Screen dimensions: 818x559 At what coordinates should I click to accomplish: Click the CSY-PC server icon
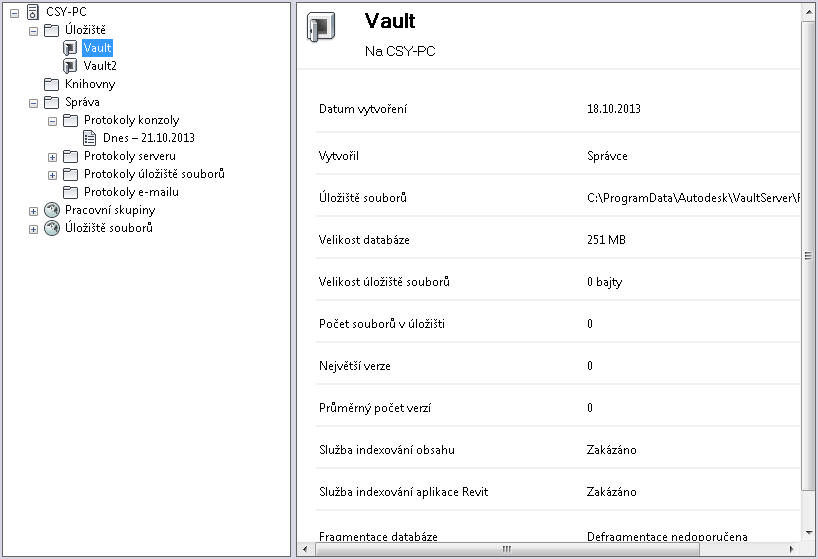coord(33,11)
